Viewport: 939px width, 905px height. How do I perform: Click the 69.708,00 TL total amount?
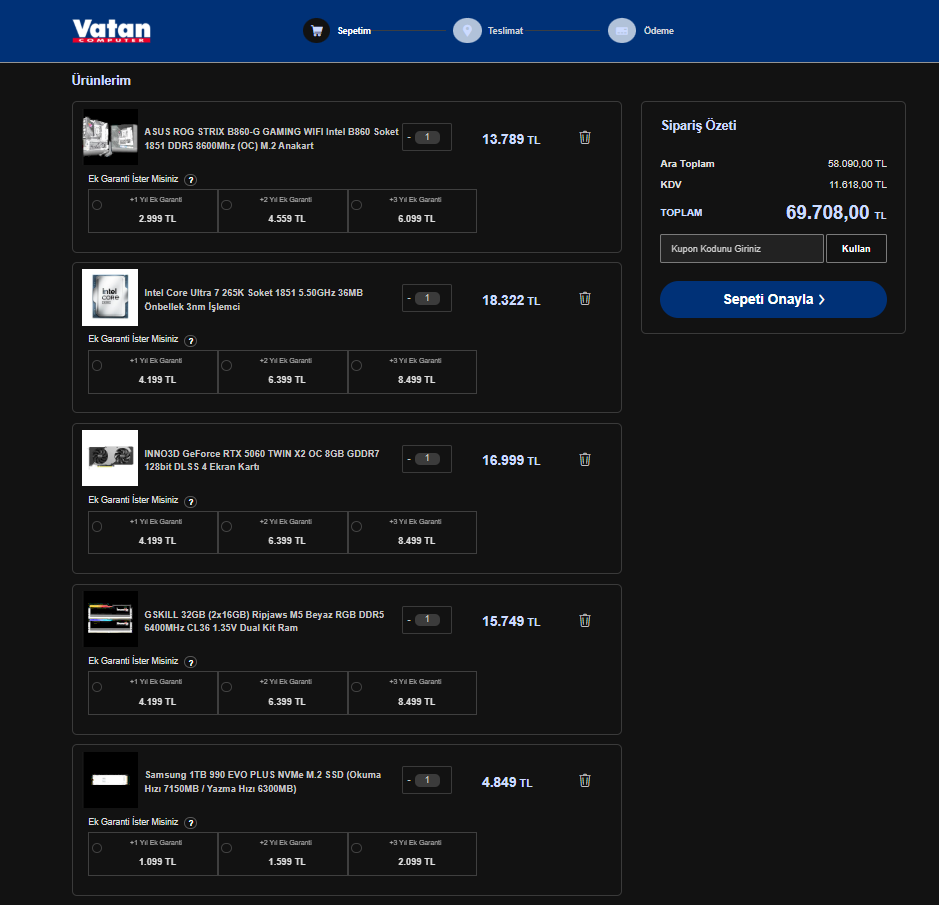point(836,213)
